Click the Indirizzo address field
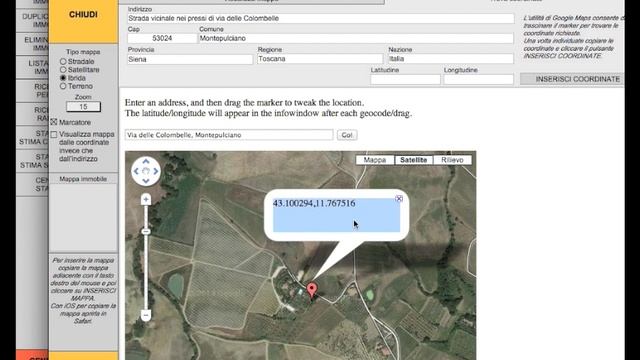Screen dimensions: 640x360 pyautogui.click(x=320, y=18)
